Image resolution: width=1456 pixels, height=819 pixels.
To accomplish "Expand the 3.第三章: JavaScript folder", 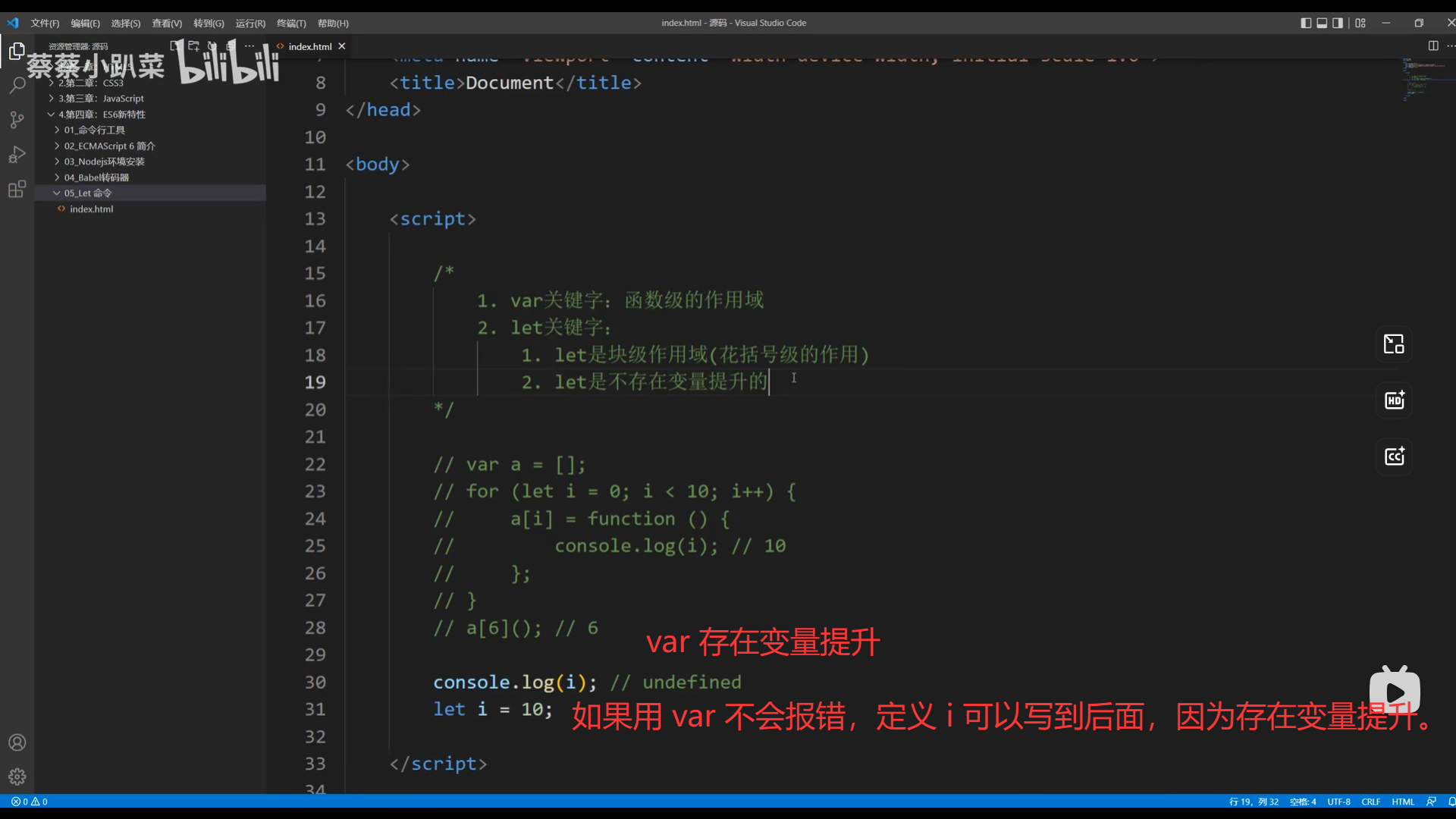I will pyautogui.click(x=101, y=99).
